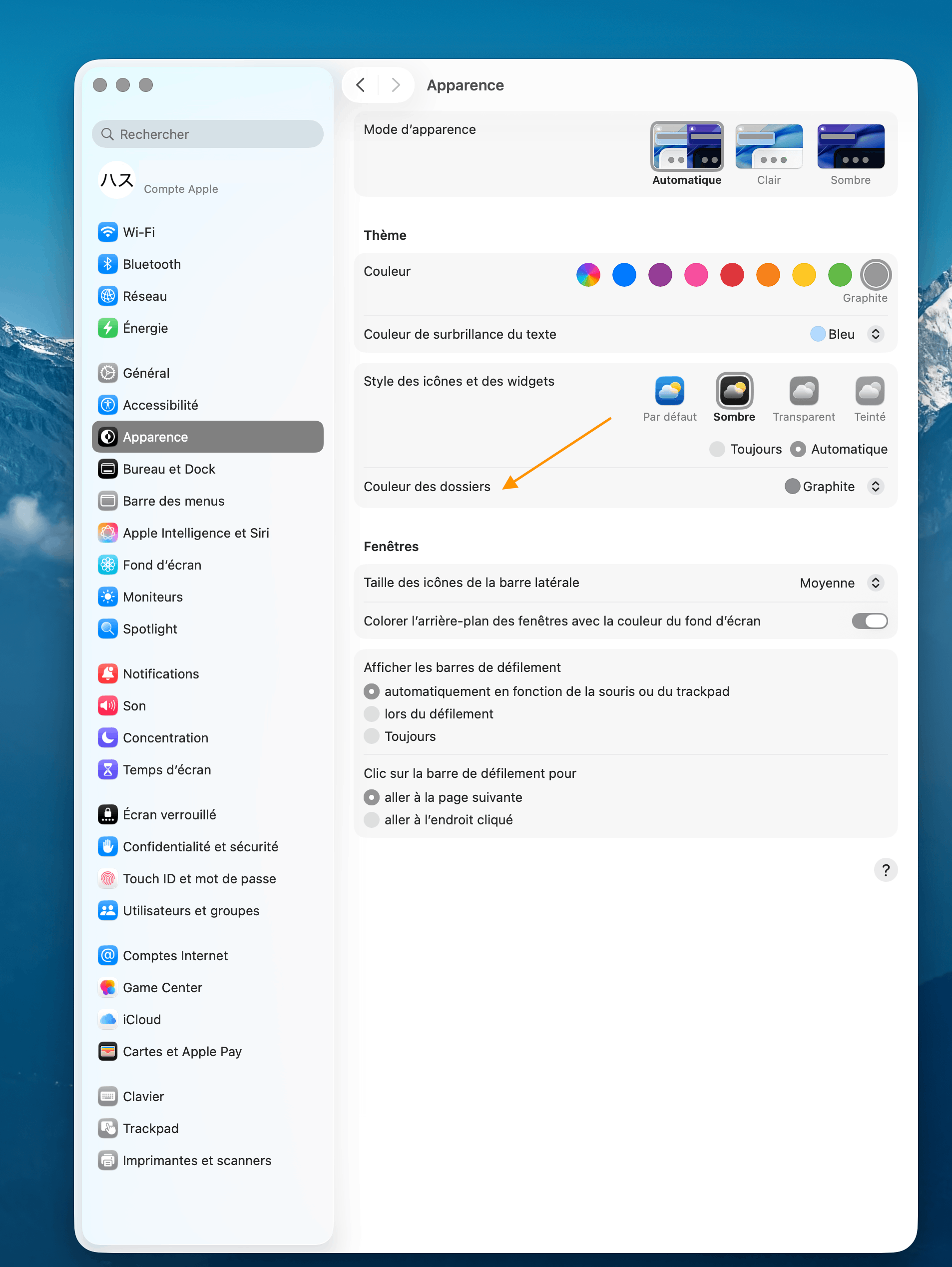The image size is (952, 1267).
Task: Select the Transparent icon style
Action: pyautogui.click(x=803, y=391)
